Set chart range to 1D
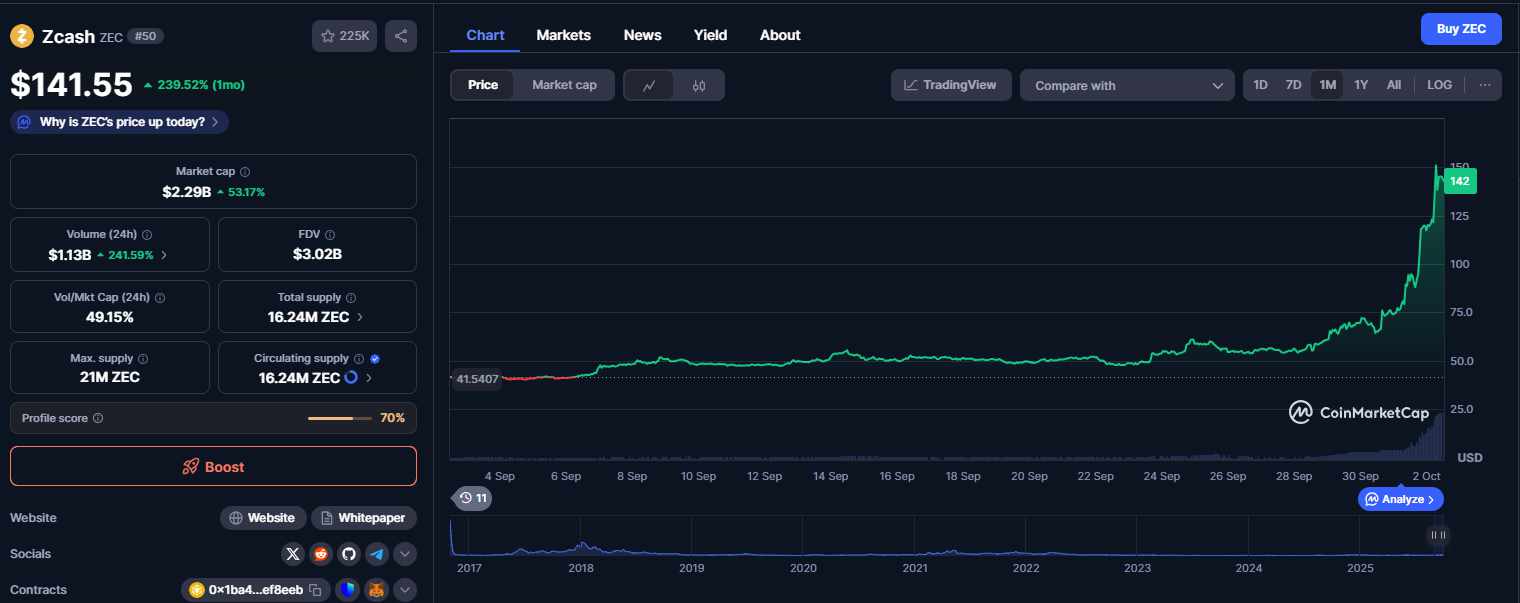 pyautogui.click(x=1261, y=85)
